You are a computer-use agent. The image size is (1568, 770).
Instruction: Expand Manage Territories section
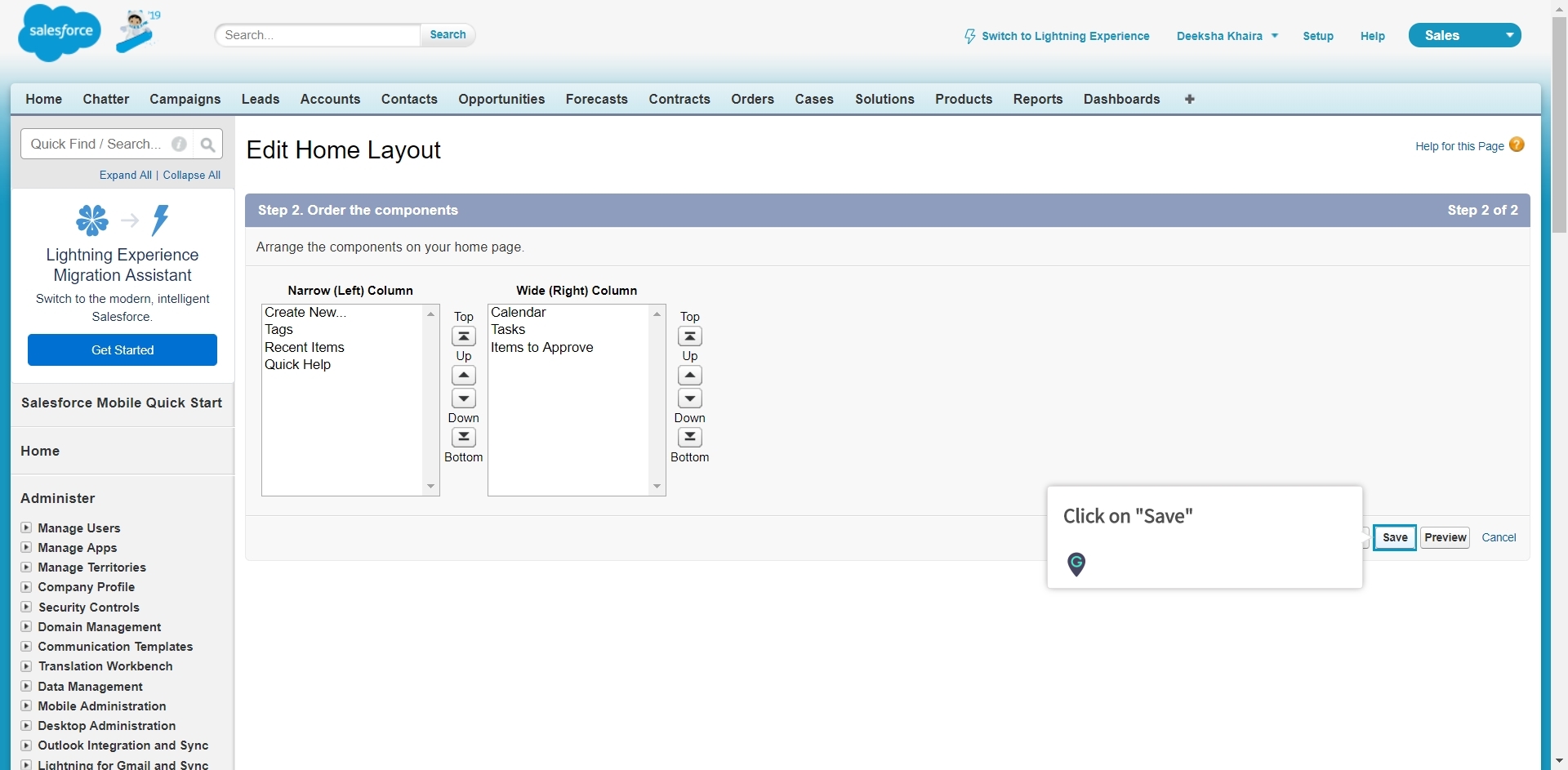click(26, 567)
